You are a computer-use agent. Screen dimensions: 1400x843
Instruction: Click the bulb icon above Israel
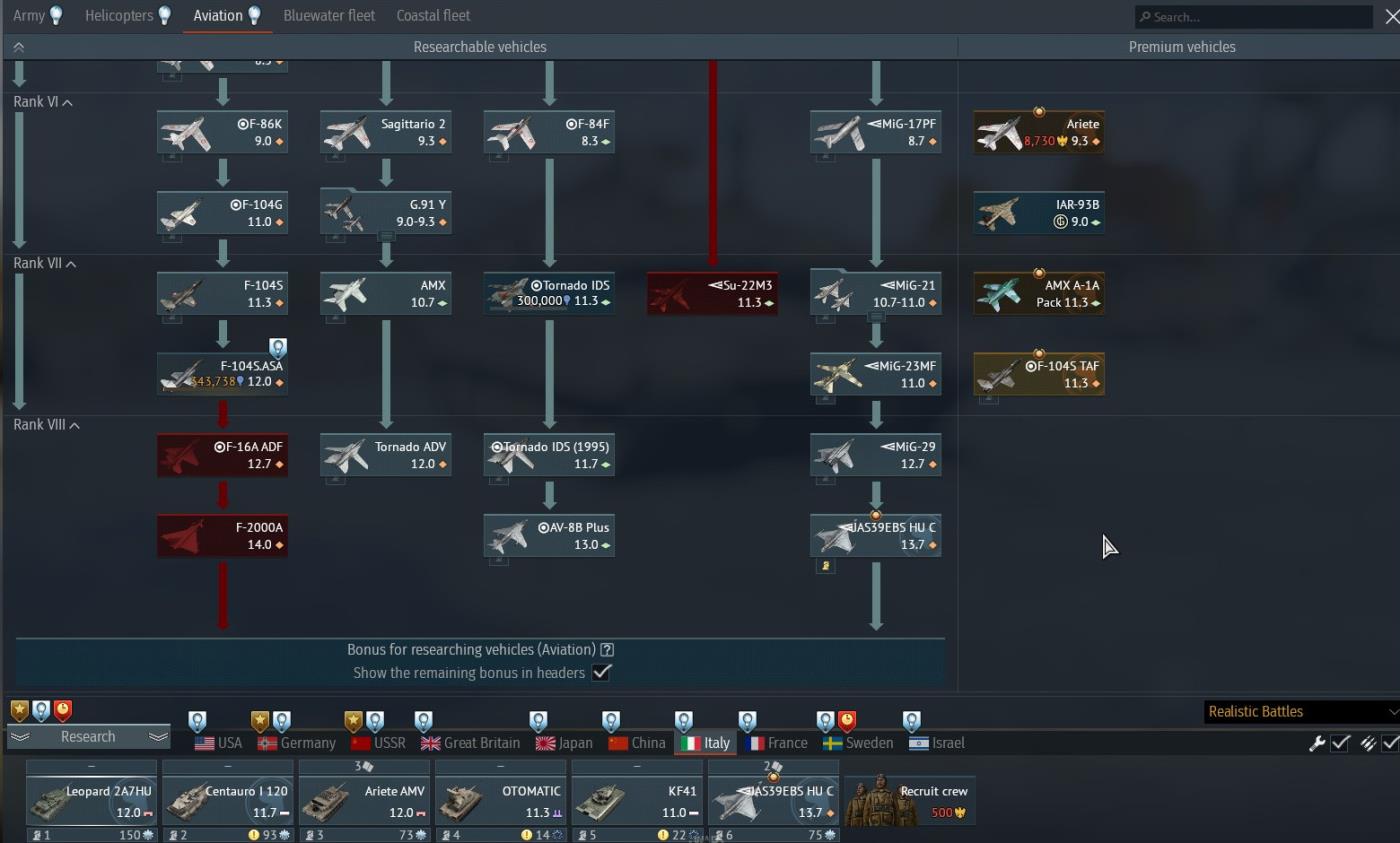tap(911, 721)
